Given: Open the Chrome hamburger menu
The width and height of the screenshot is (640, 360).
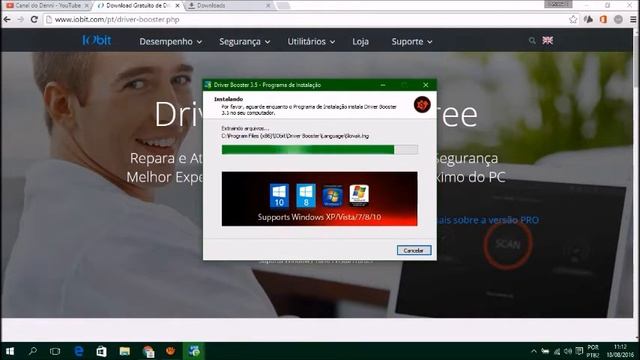Looking at the screenshot, I should [633, 19].
